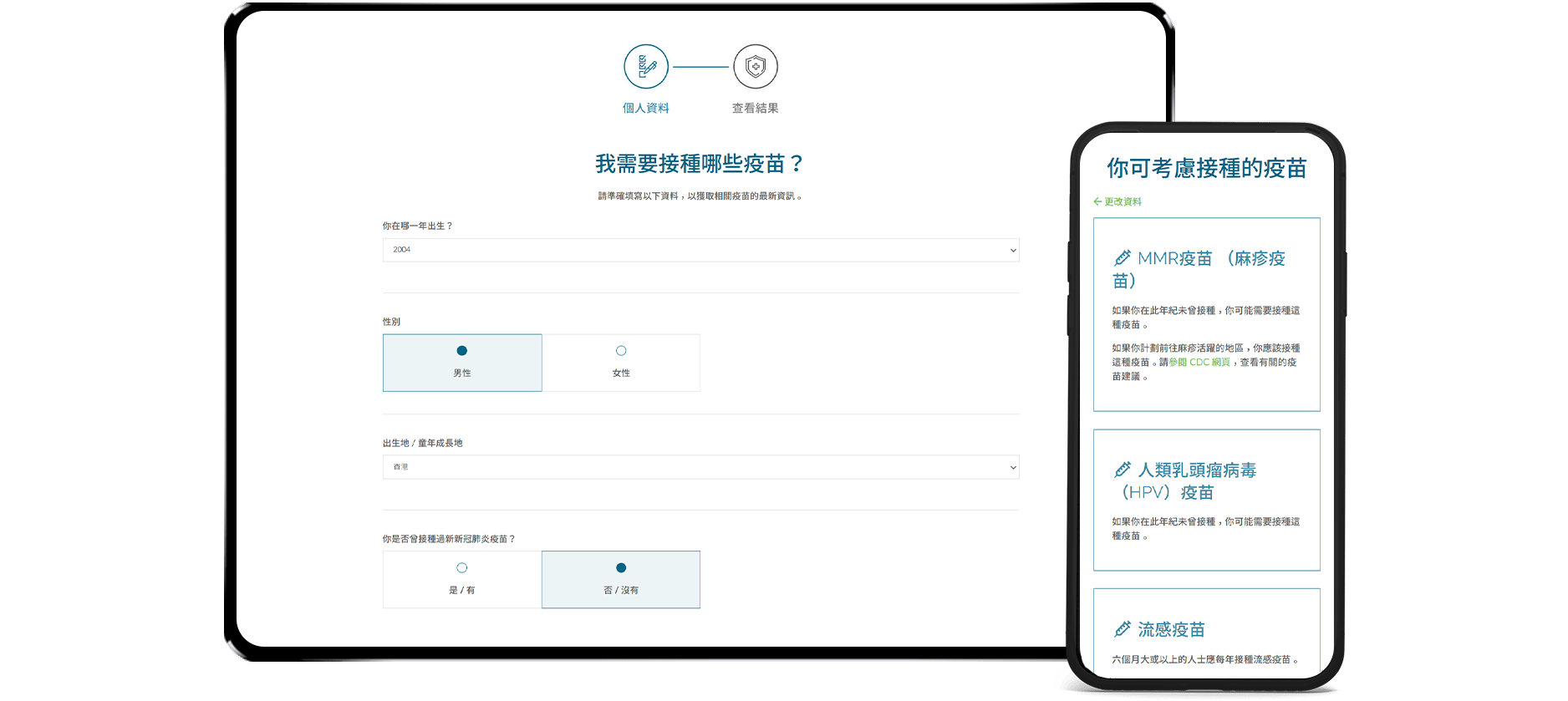Click the back arrow icon beside 更改資料
The width and height of the screenshot is (1568, 701).
(1097, 201)
